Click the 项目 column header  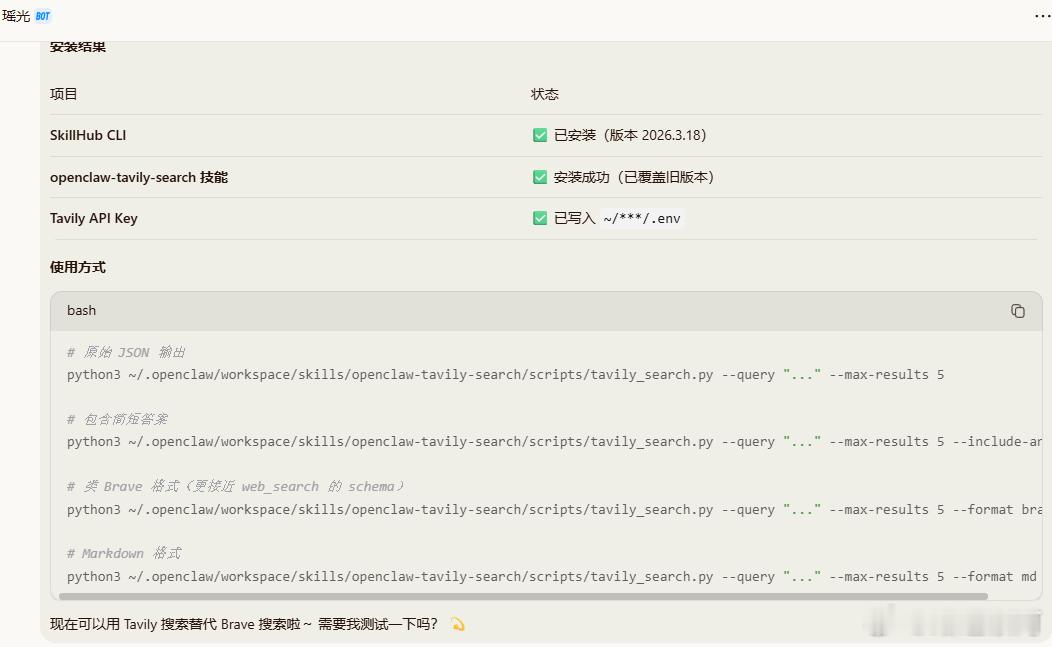pos(64,94)
